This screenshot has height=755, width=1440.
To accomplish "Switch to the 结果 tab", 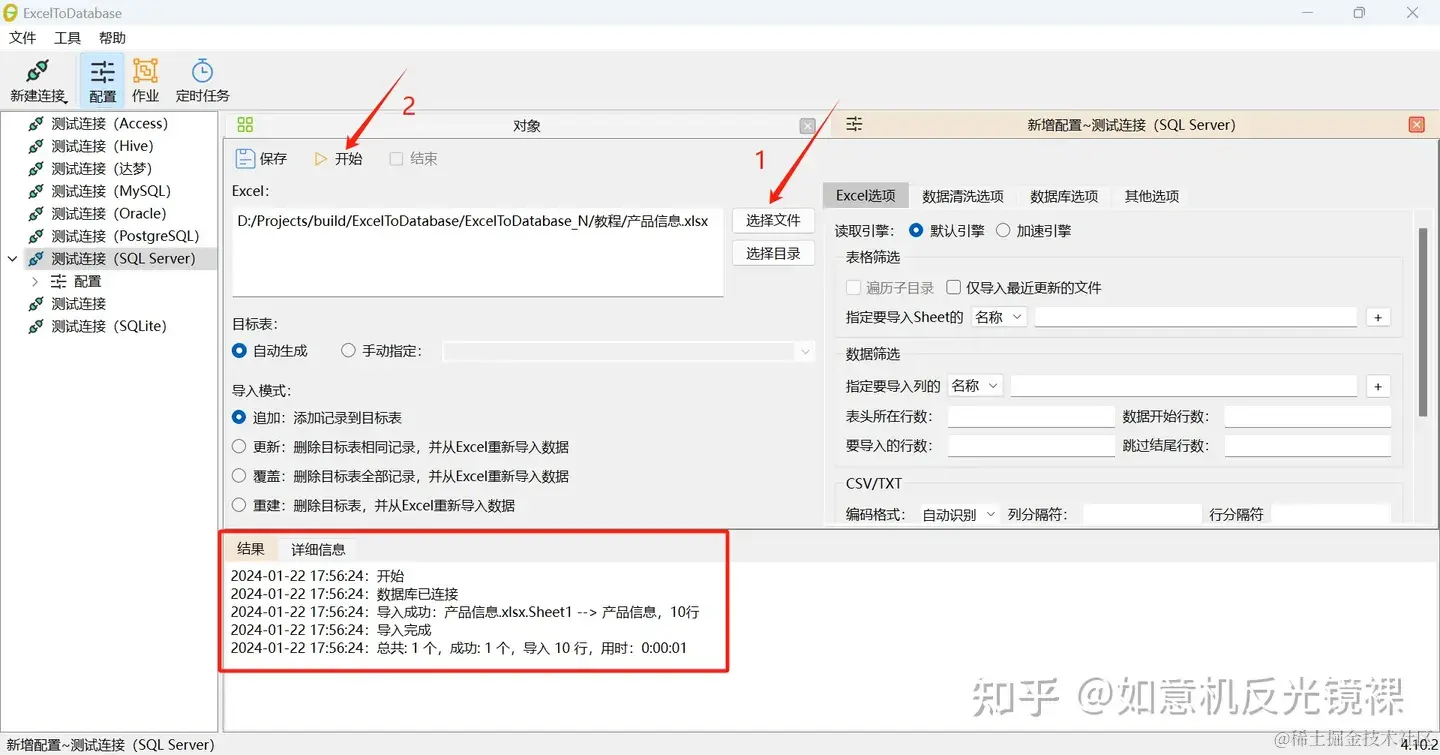I will click(x=251, y=549).
